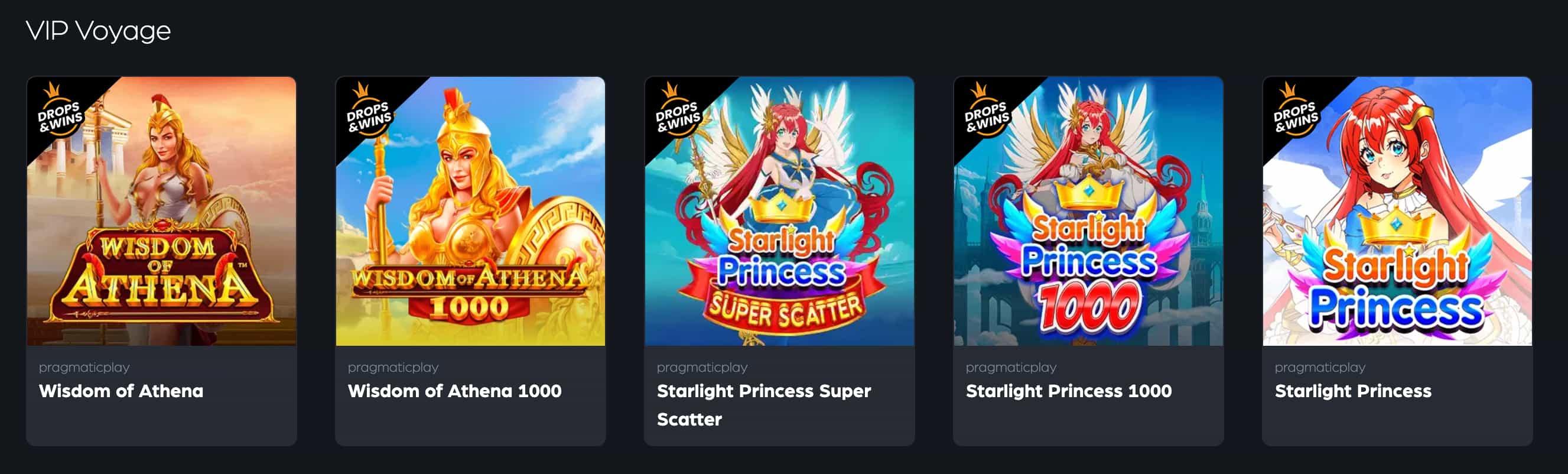
Task: Click the Starlight Princess Super Scatter title
Action: coord(764,405)
